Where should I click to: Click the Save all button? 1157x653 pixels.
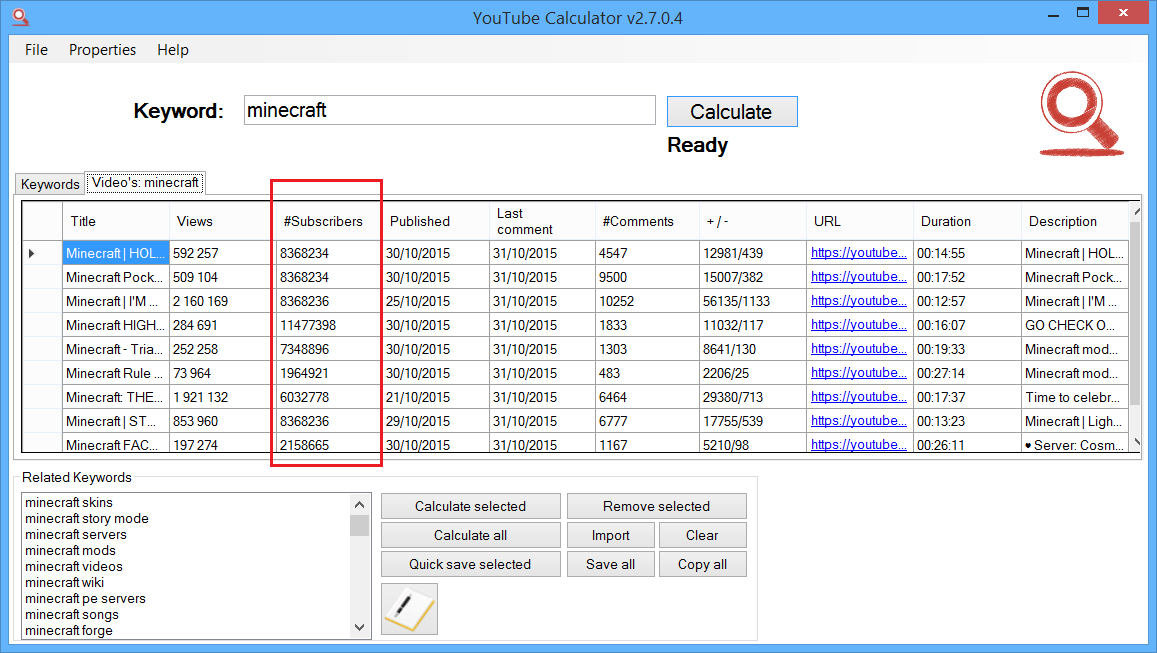click(610, 564)
